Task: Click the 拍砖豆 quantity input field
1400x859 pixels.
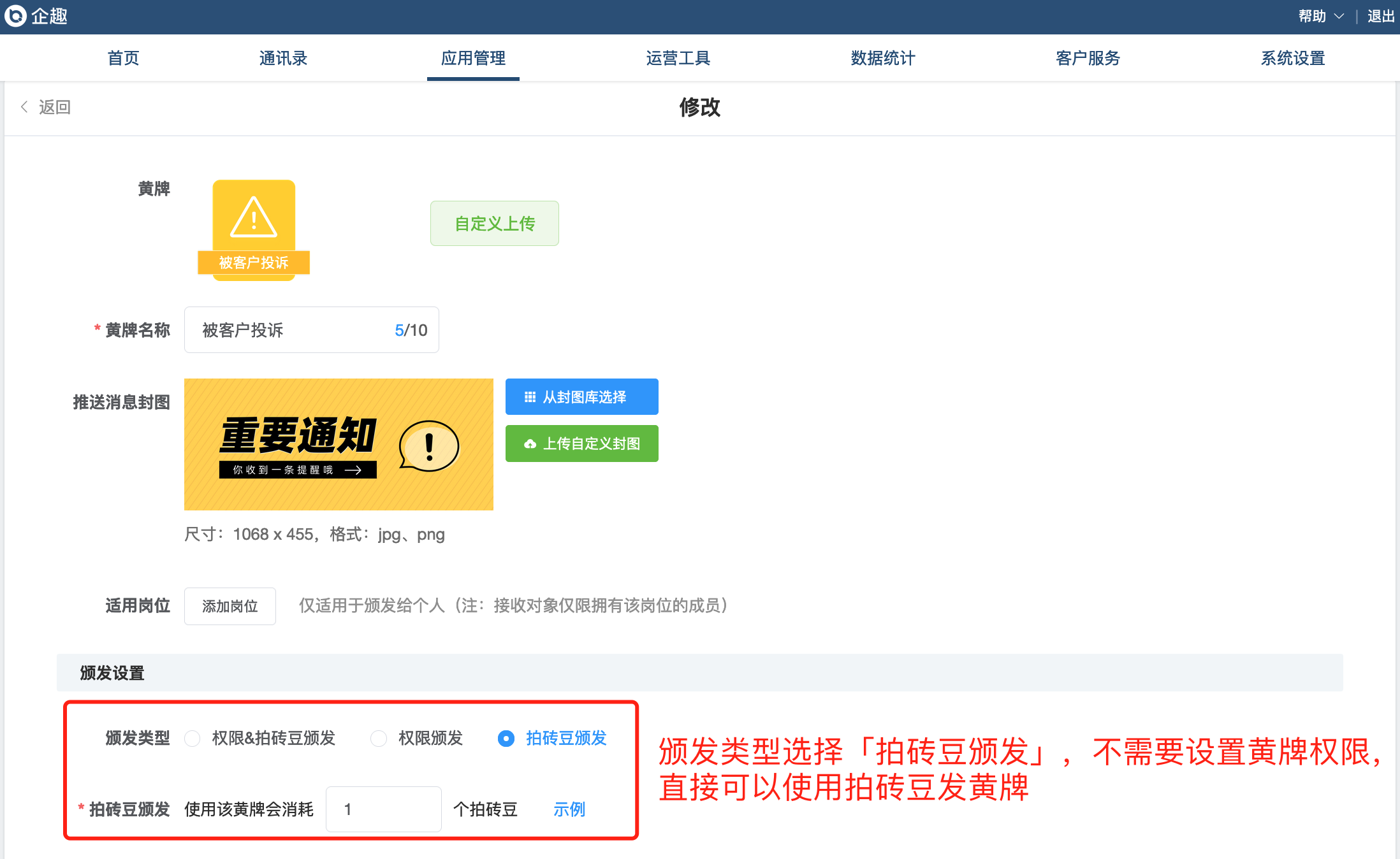Action: 384,809
